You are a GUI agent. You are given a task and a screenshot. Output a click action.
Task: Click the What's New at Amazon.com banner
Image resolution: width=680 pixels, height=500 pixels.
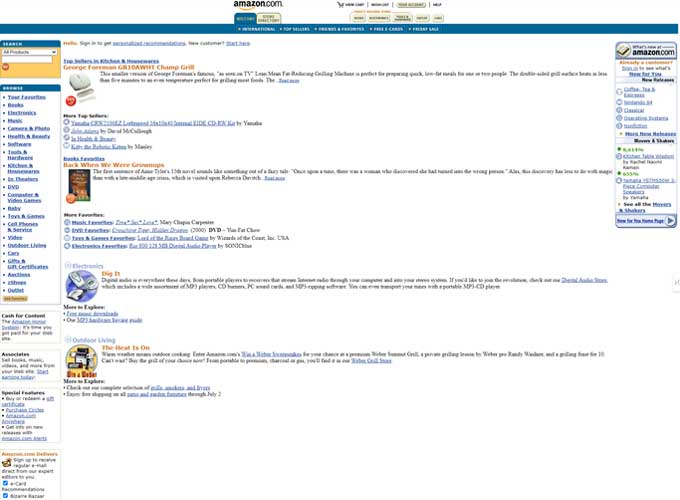tap(646, 50)
